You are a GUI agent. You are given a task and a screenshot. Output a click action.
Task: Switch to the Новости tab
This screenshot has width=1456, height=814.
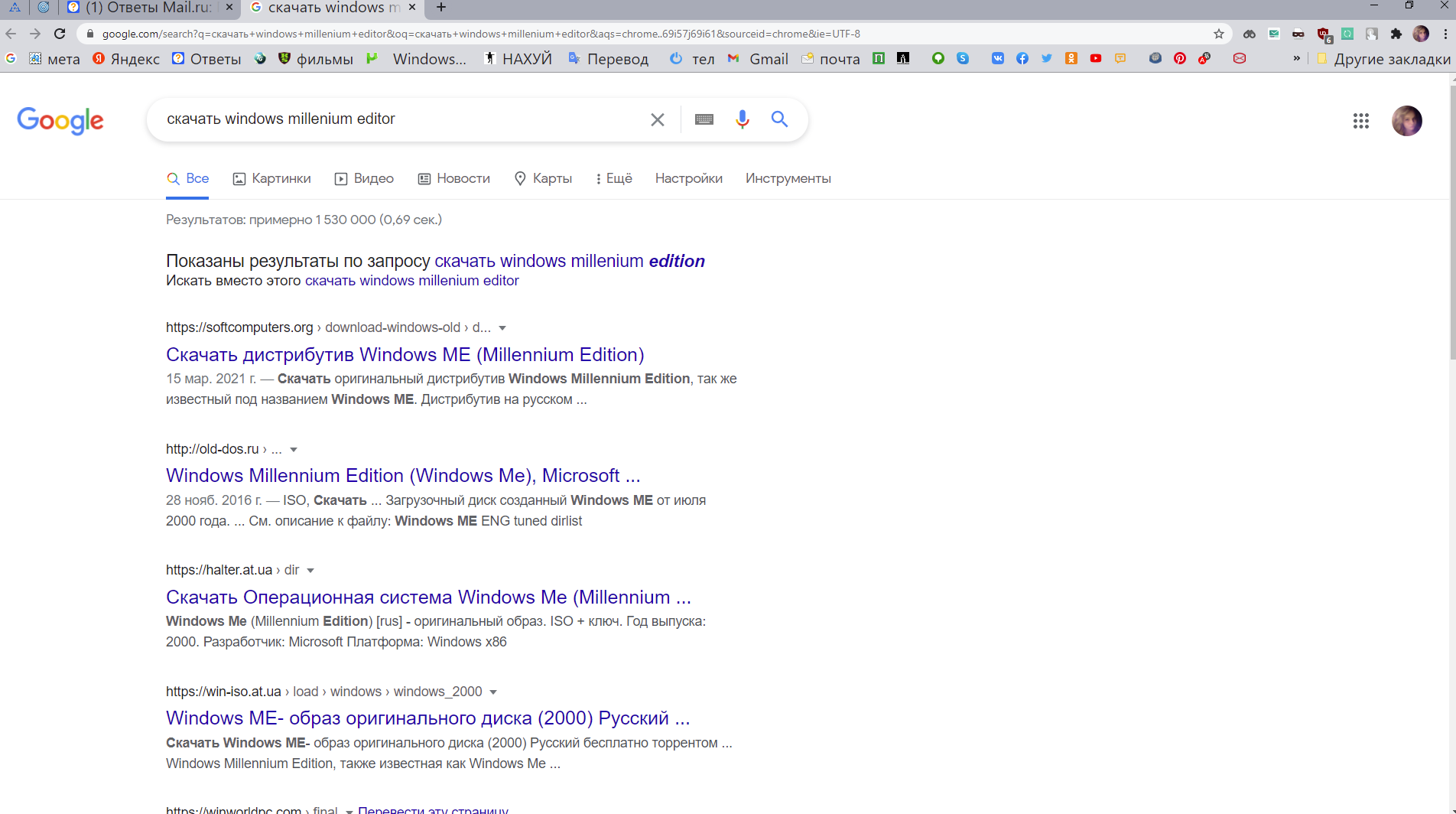pos(454,178)
